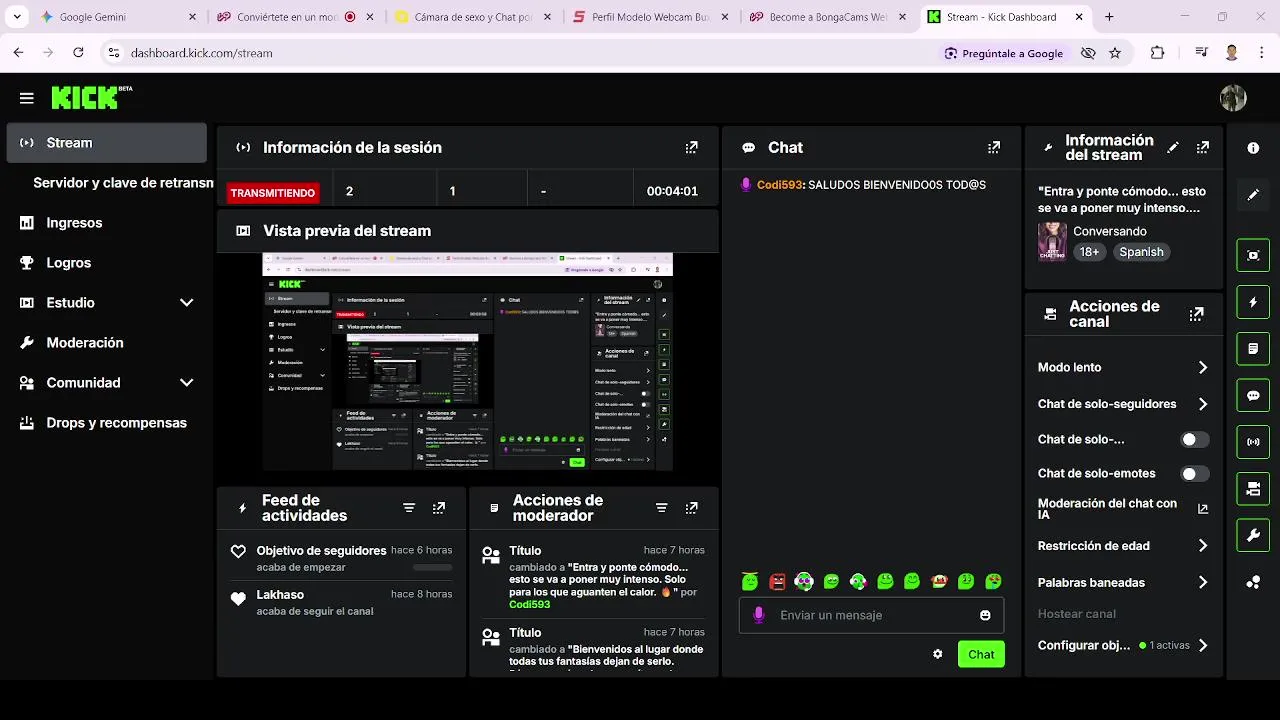
Task: Click in the Enviar un mensaje field
Action: (x=870, y=615)
